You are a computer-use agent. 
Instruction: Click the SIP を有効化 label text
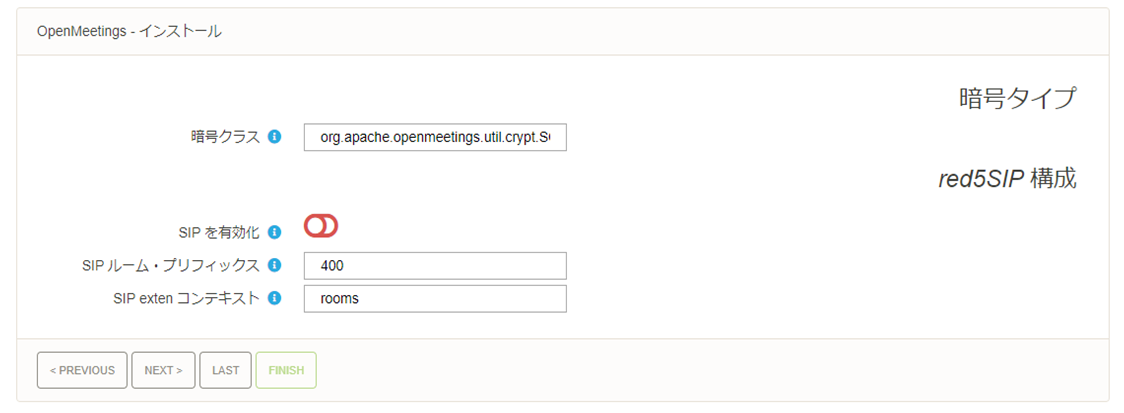216,232
